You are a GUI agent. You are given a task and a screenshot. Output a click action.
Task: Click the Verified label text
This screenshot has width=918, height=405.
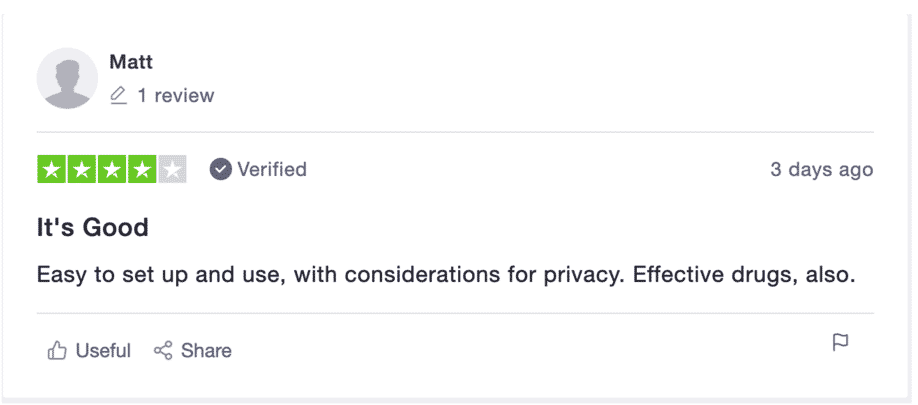click(272, 169)
